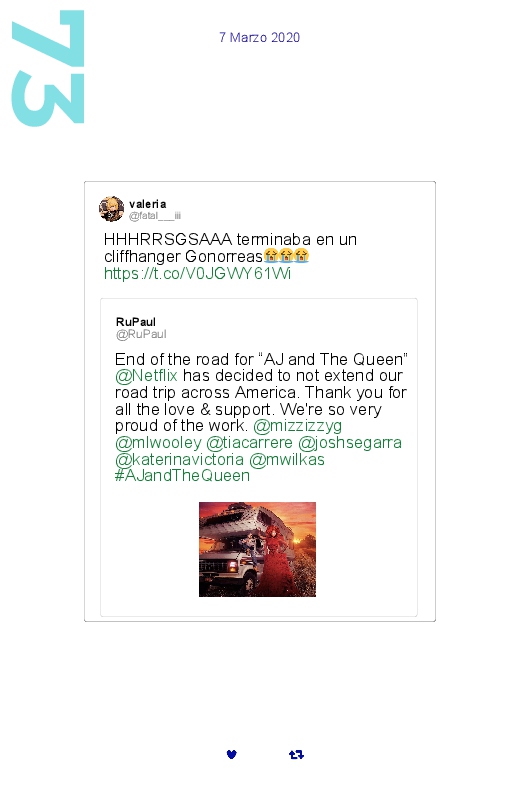Image resolution: width=520 pixels, height=803 pixels.
Task: Click the @RuPaul handle
Action: 141,334
